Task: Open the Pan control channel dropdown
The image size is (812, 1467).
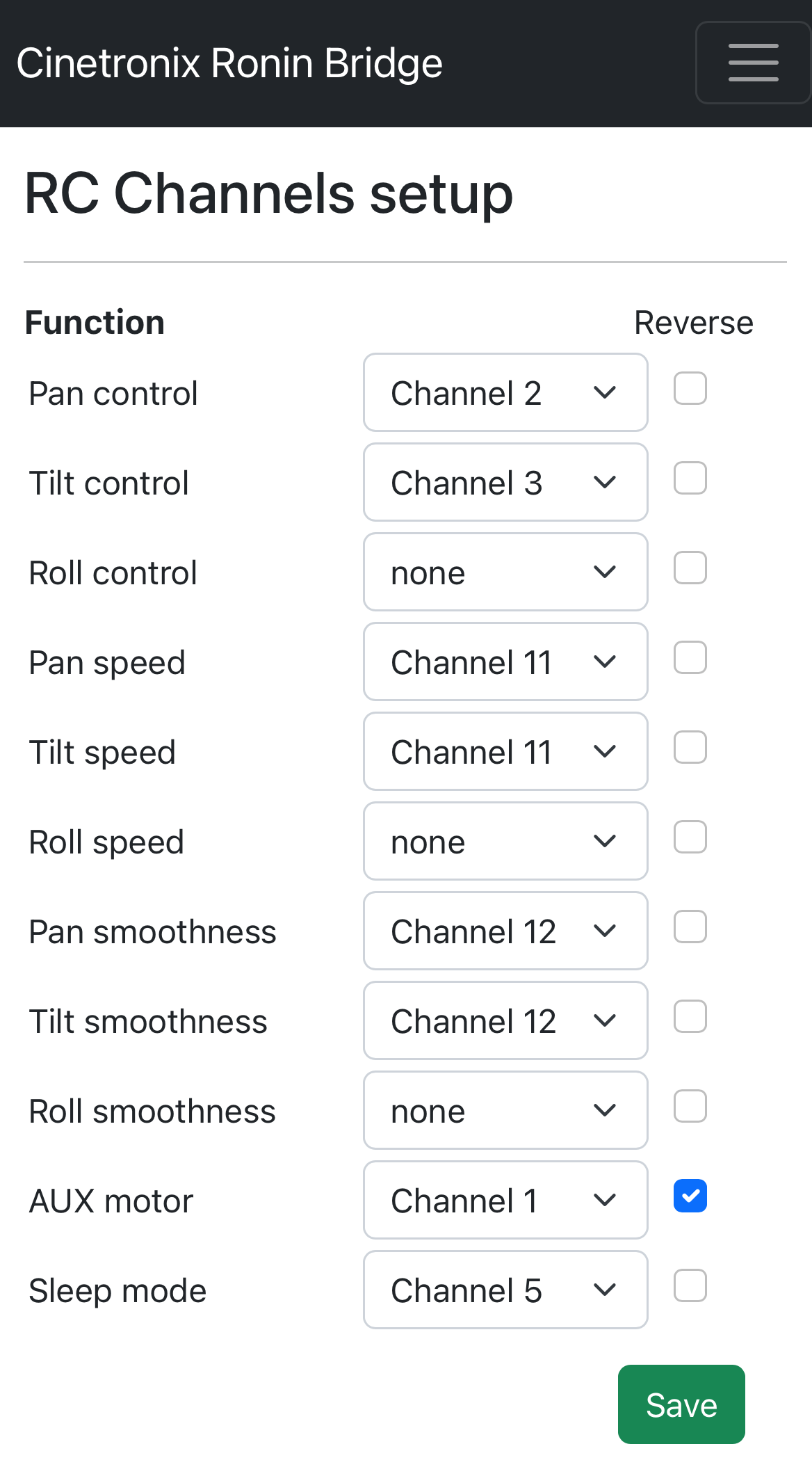Action: click(505, 393)
